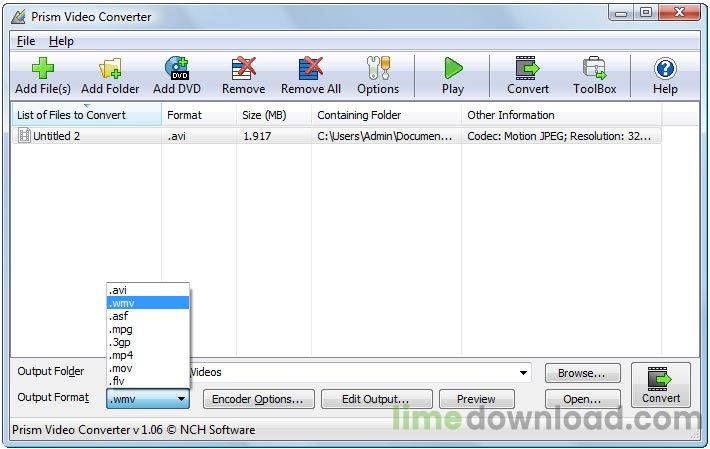Click the Add File(s) green plus icon
The width and height of the screenshot is (710, 449).
(43, 68)
